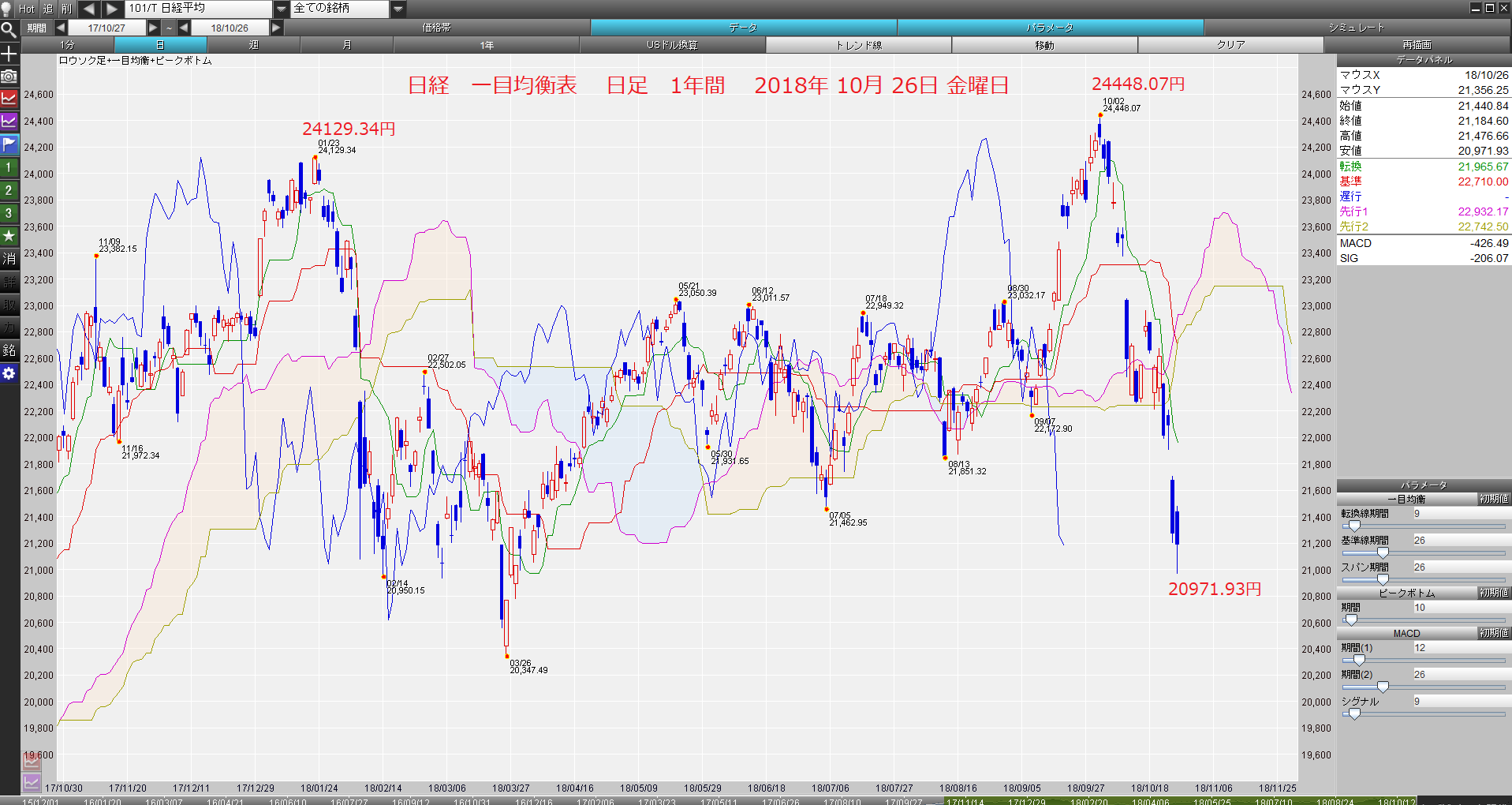This screenshot has width=1512, height=805.
Task: Expand the 全ての銘柄 filter dropdown
Action: tap(398, 9)
